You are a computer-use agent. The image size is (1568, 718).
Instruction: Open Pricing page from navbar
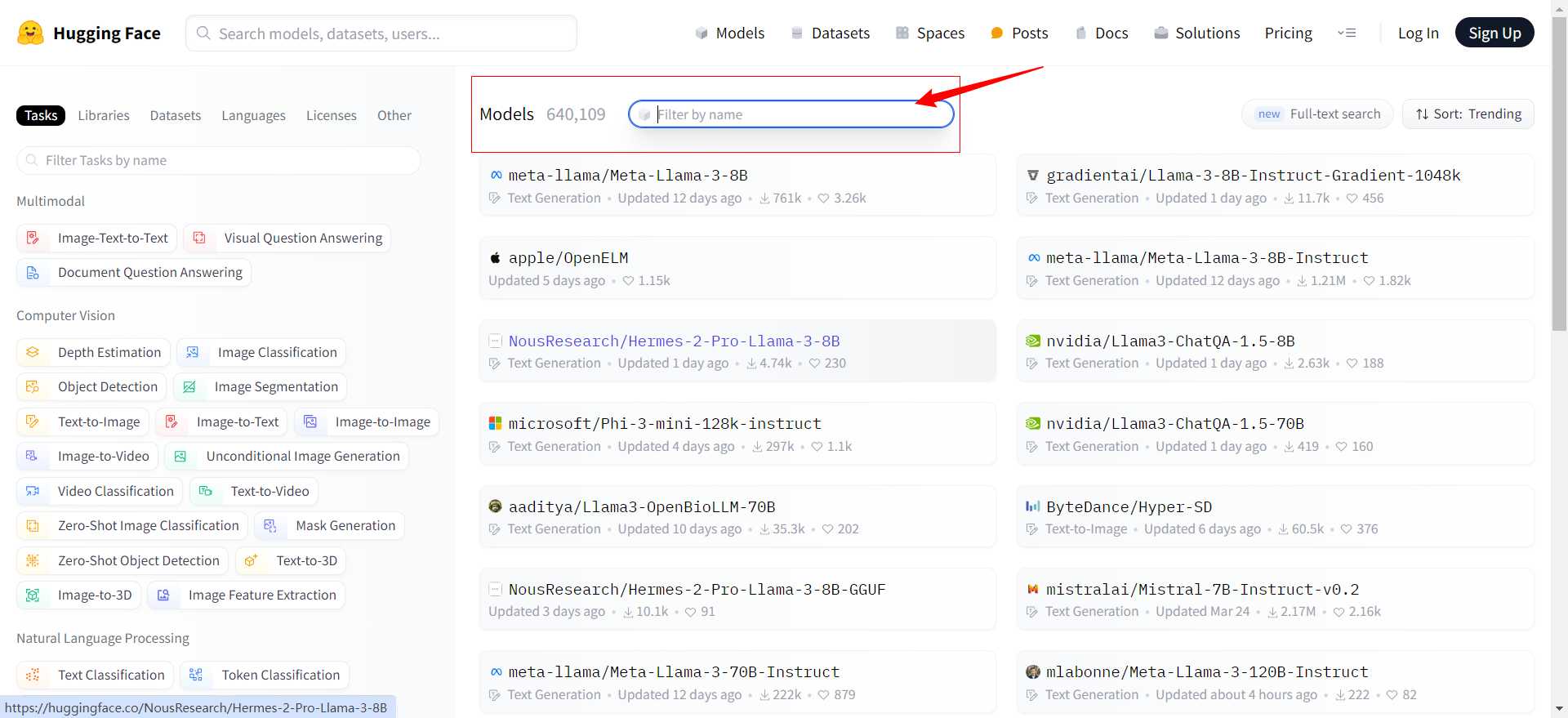pos(1289,33)
